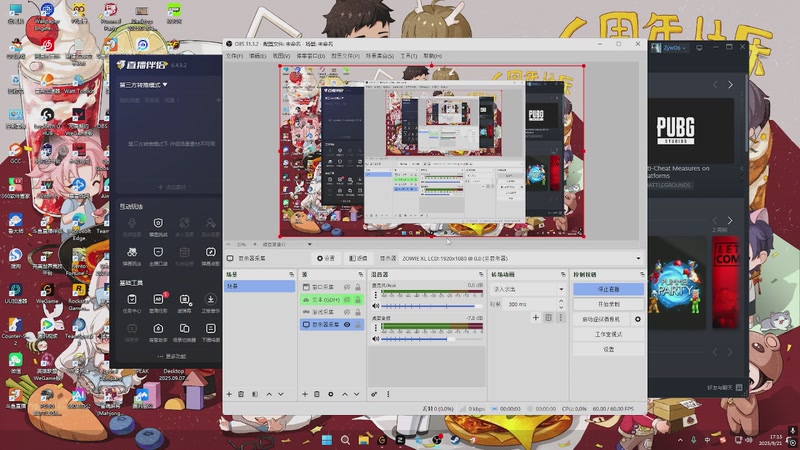Remove scene transition trash icon
This screenshot has height=450, width=800.
click(548, 317)
